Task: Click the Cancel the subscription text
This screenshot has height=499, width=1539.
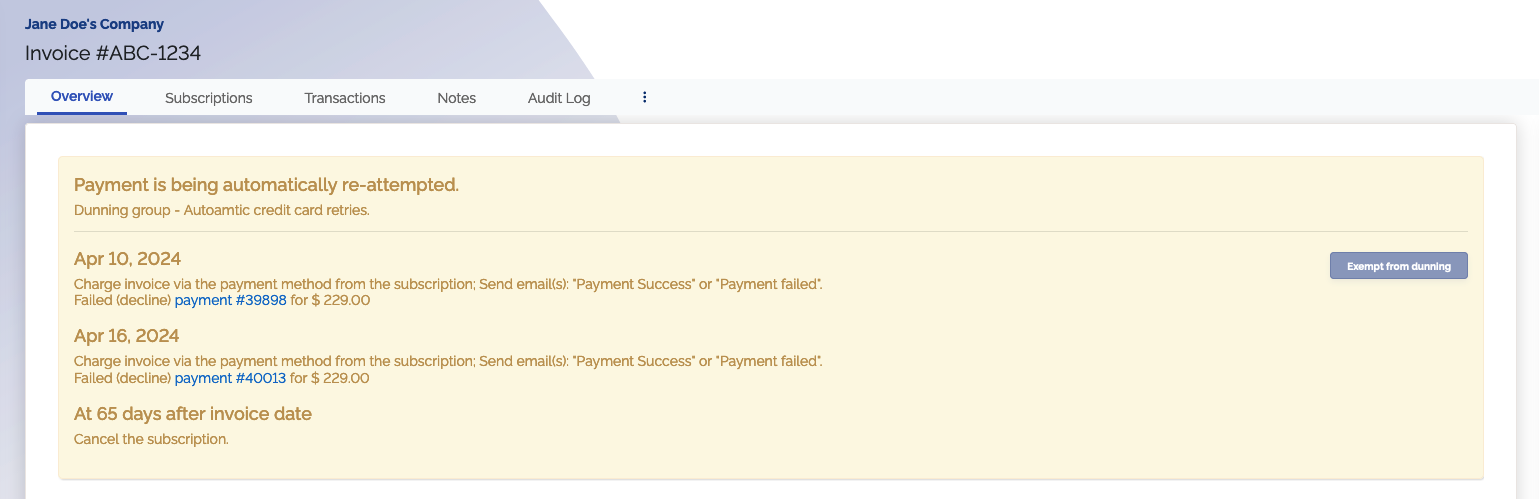Action: click(151, 439)
